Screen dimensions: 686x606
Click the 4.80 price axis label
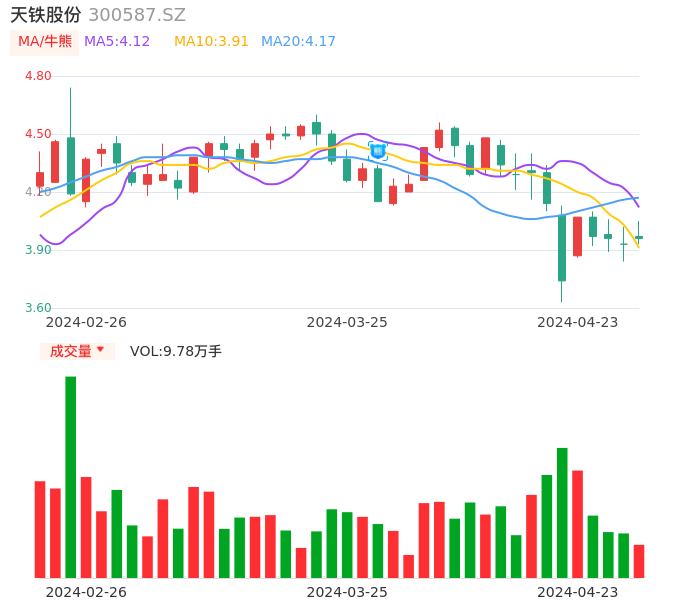pyautogui.click(x=38, y=76)
